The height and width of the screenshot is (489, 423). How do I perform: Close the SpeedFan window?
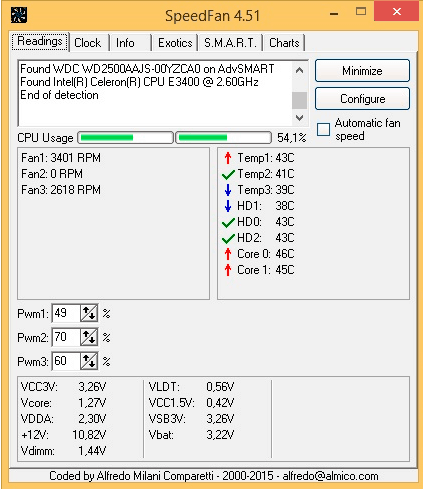(x=397, y=11)
